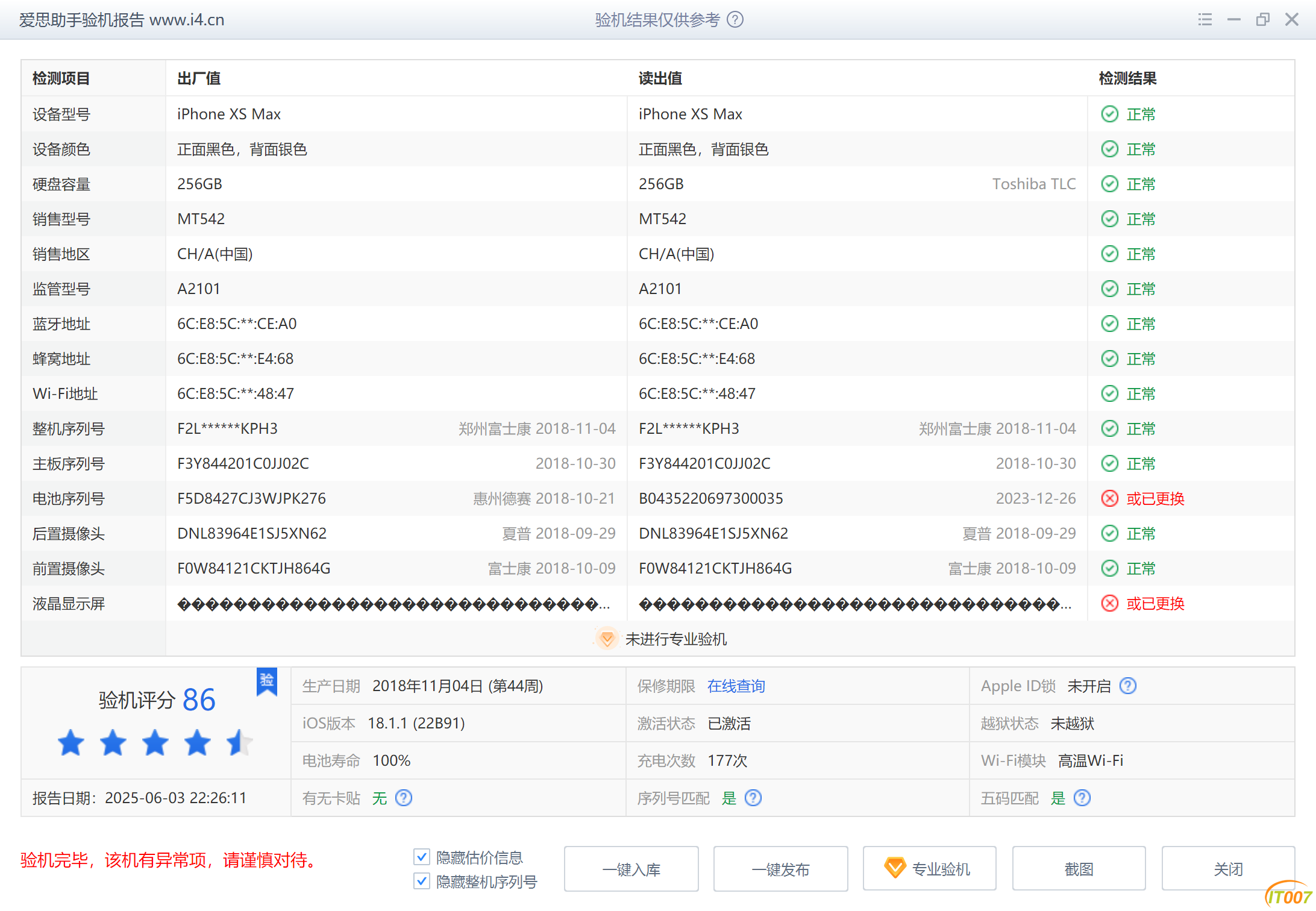Click the red warning message 验机完毕
This screenshot has width=1316, height=911.
(169, 860)
